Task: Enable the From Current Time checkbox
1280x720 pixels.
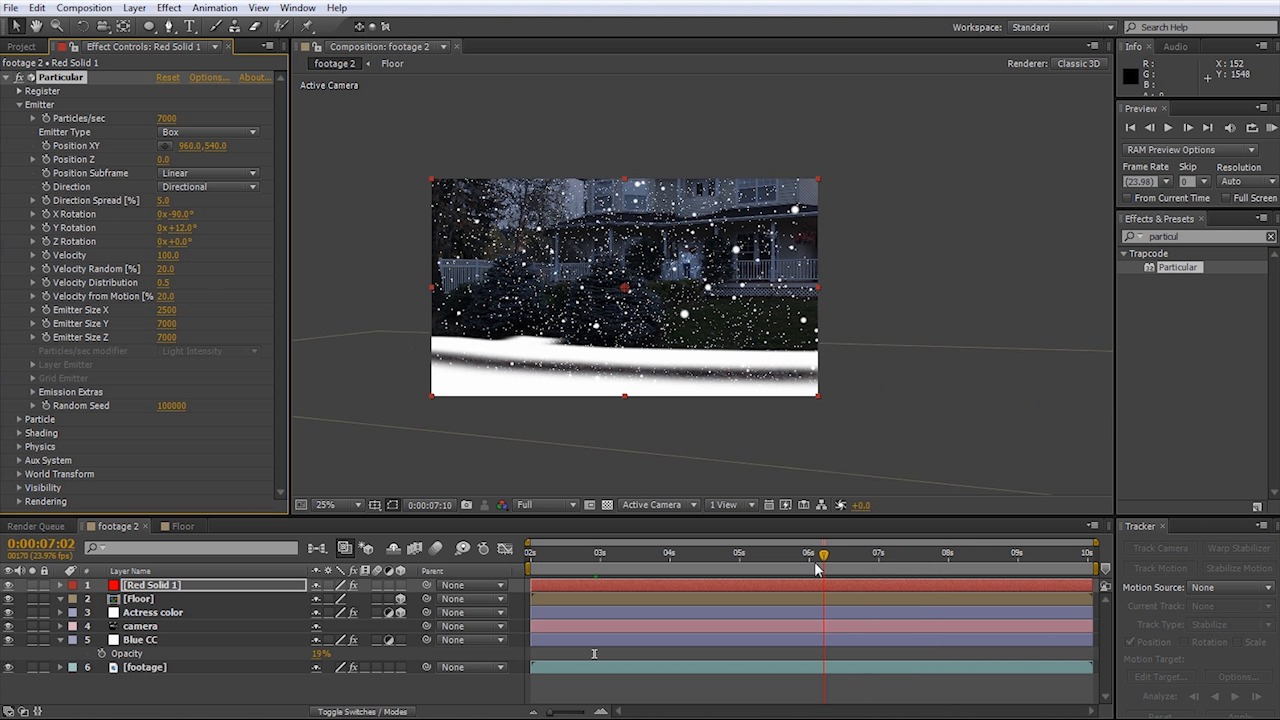Action: [1128, 198]
